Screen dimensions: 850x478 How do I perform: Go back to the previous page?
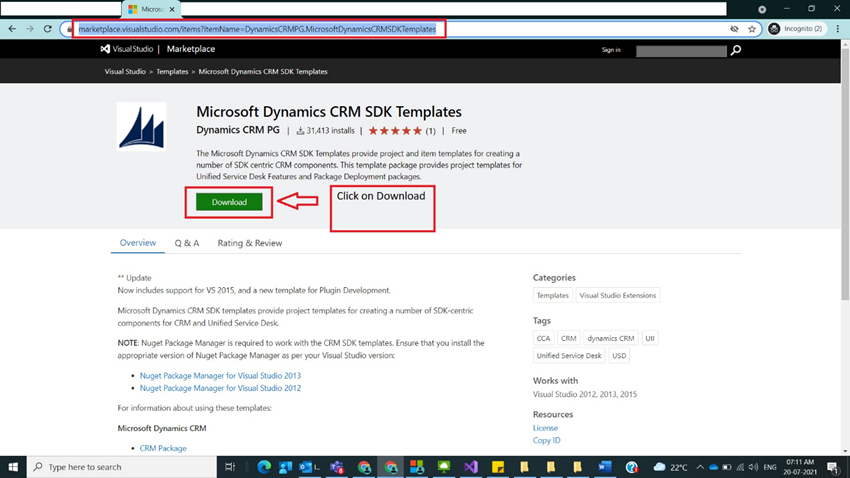tap(12, 29)
